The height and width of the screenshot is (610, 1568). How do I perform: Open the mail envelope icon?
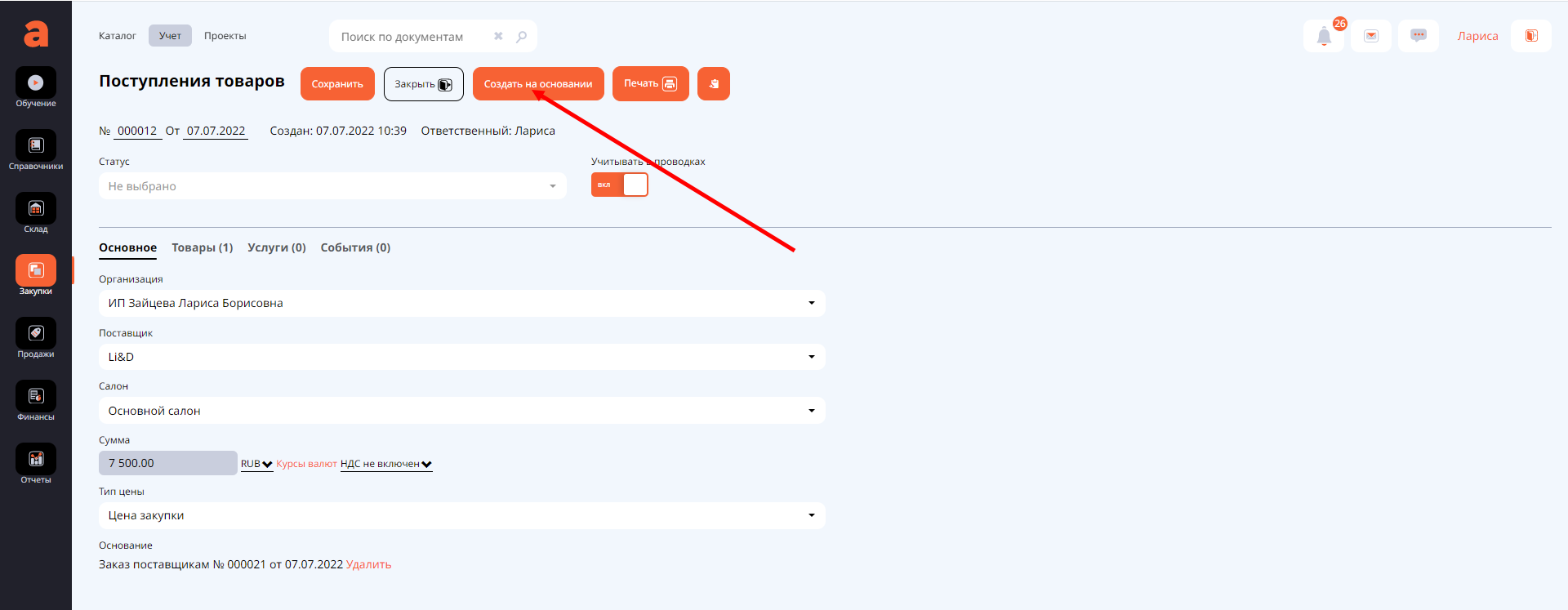(x=1371, y=36)
